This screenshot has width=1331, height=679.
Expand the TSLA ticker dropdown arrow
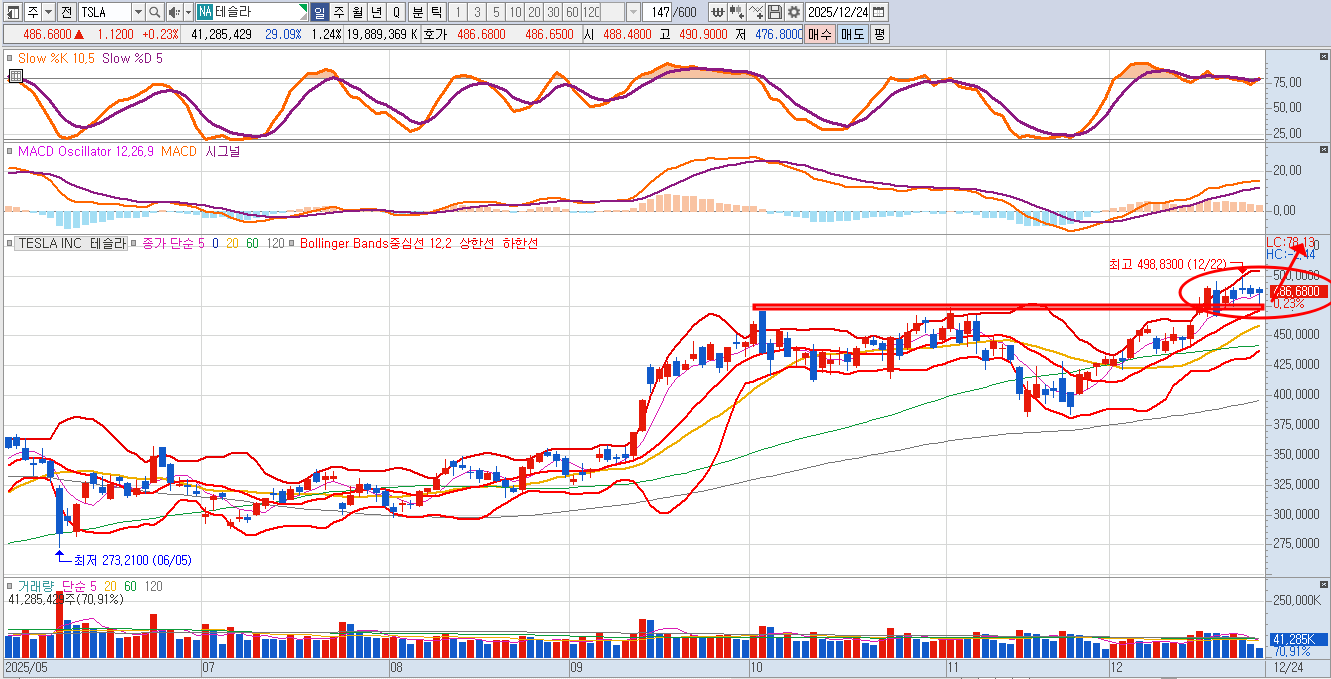tap(137, 12)
